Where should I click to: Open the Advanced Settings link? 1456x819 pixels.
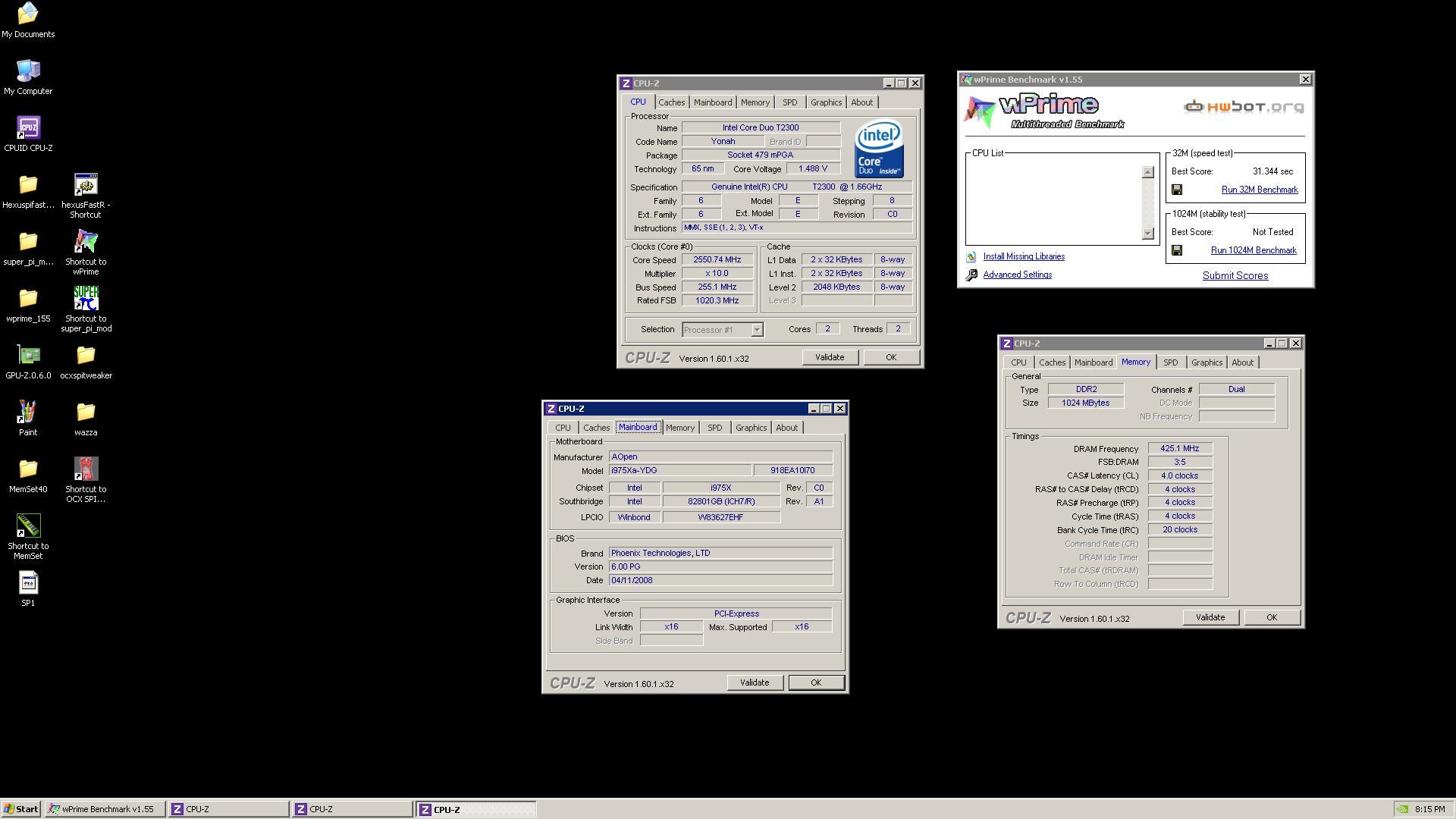[x=1017, y=275]
